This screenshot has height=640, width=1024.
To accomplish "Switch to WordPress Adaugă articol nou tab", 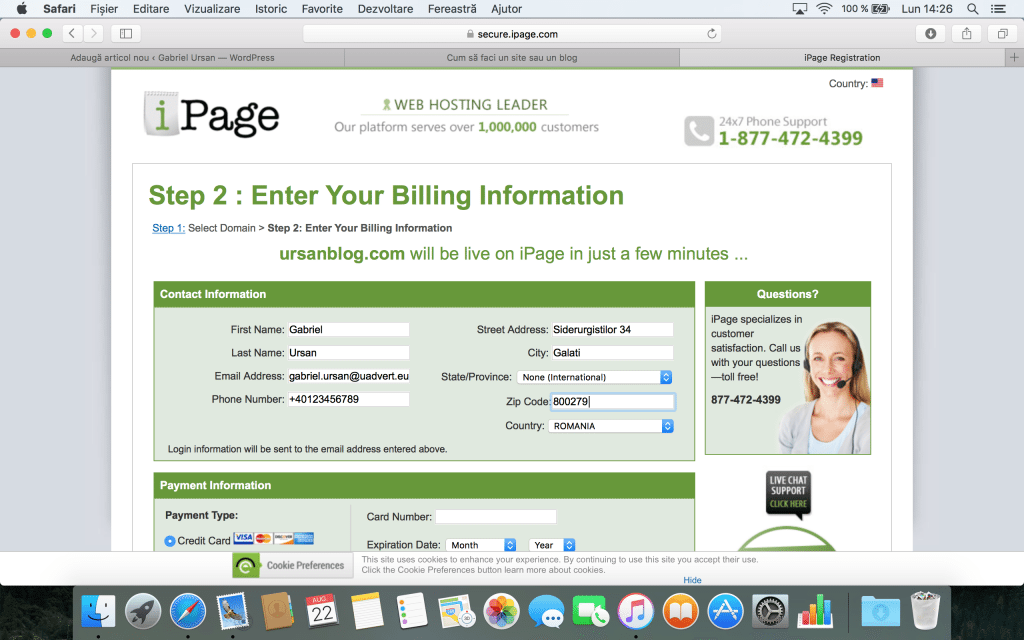I will (172, 57).
